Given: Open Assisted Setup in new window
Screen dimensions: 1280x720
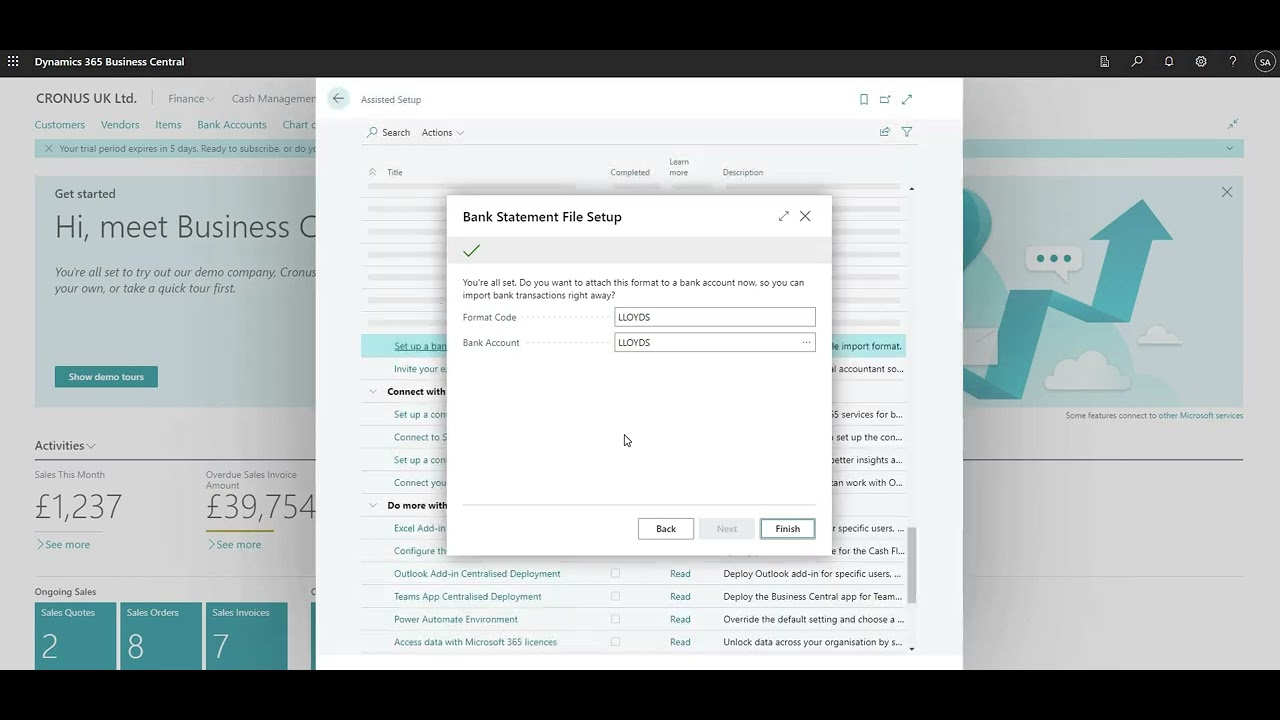Looking at the screenshot, I should click(x=885, y=100).
